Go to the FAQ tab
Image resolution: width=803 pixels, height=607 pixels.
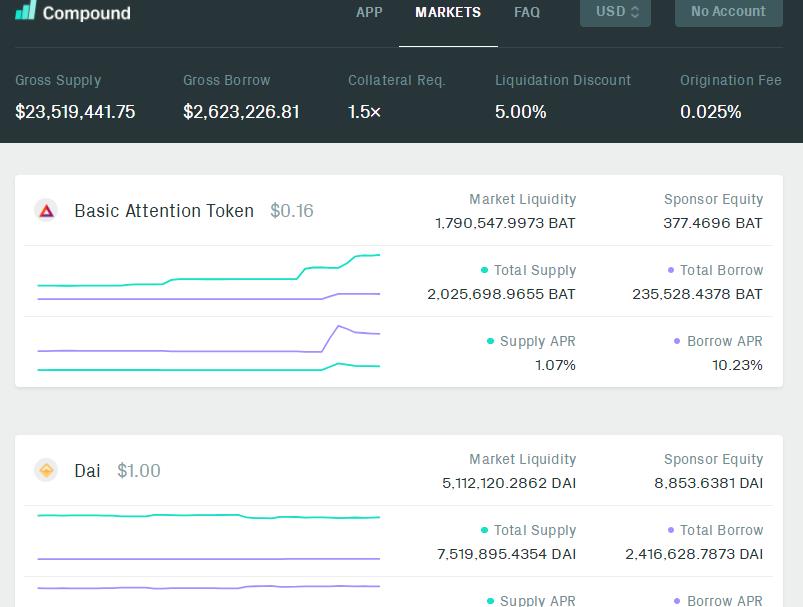tap(527, 12)
